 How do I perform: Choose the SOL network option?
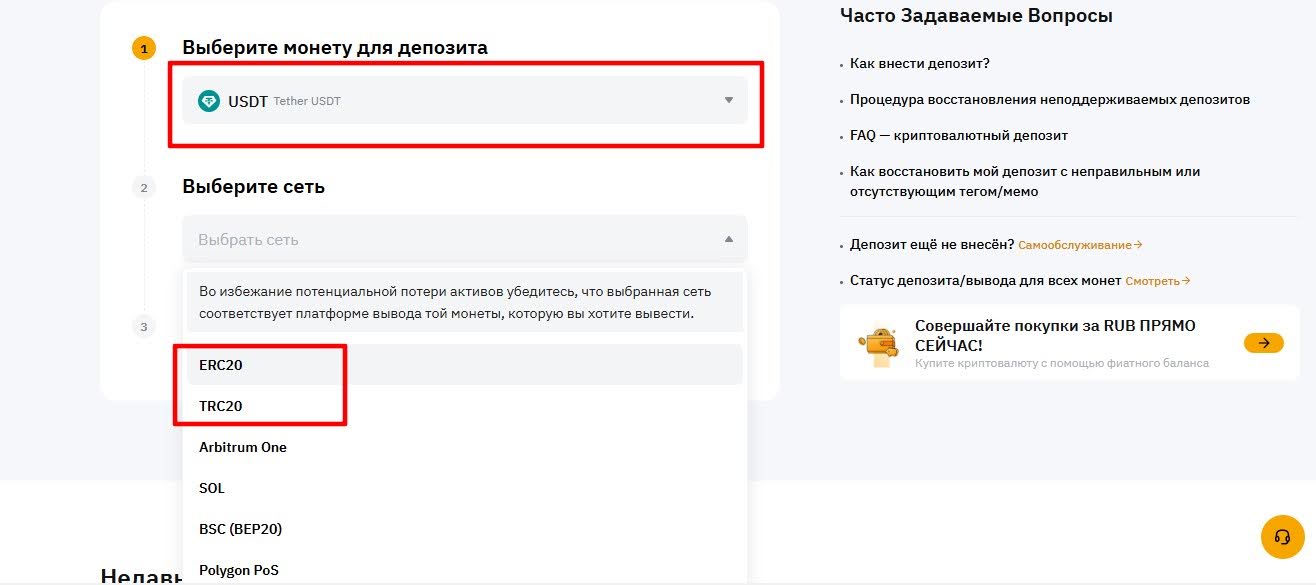[211, 488]
